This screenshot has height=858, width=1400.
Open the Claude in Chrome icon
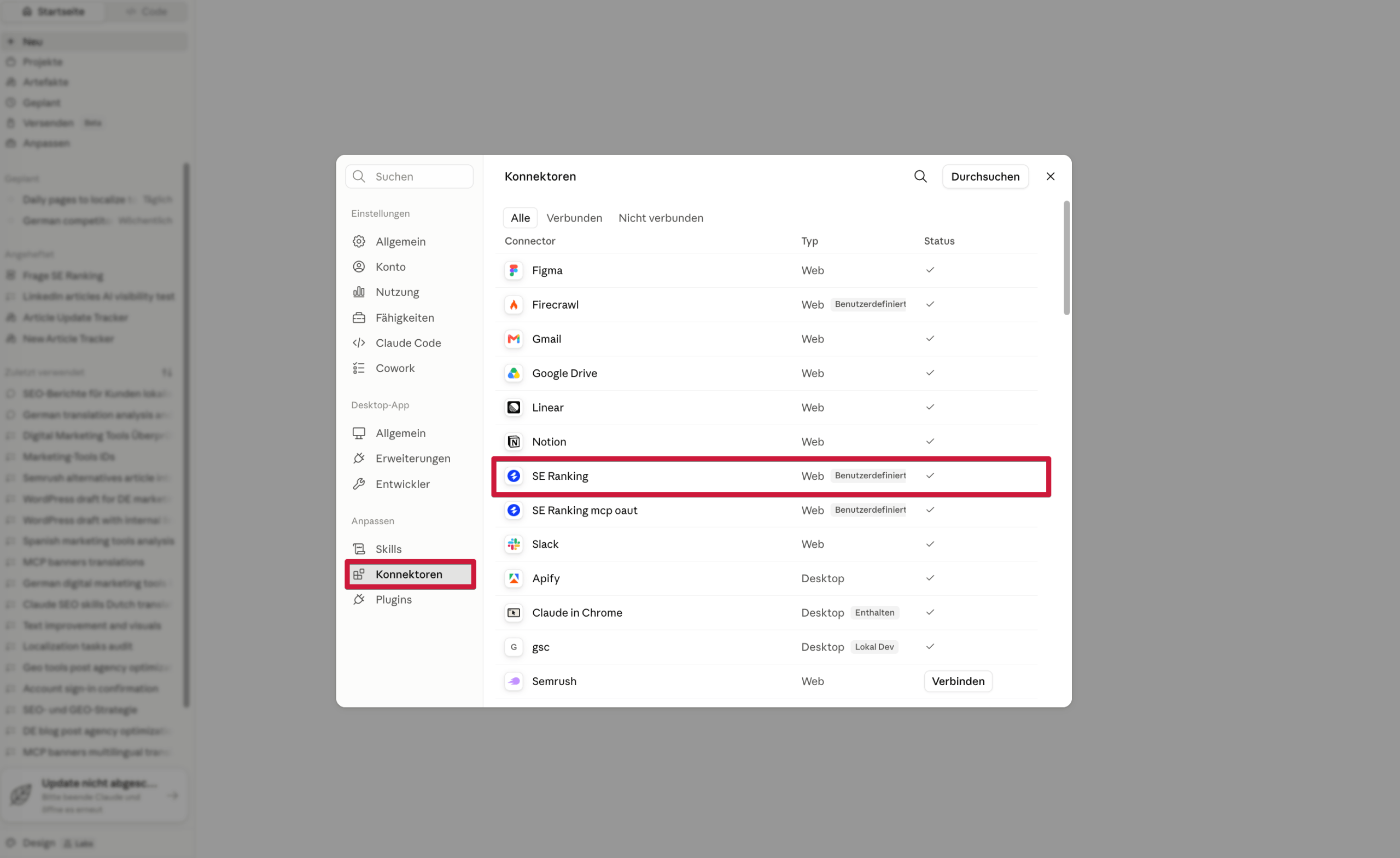pos(514,612)
